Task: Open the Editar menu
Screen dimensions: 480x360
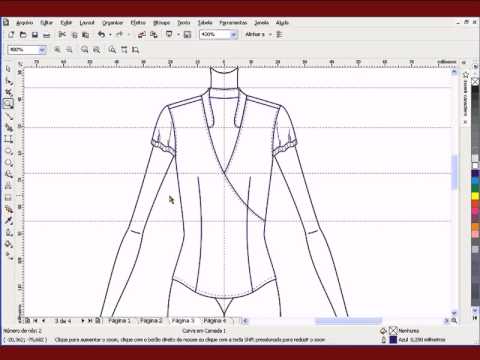Action: 47,23
